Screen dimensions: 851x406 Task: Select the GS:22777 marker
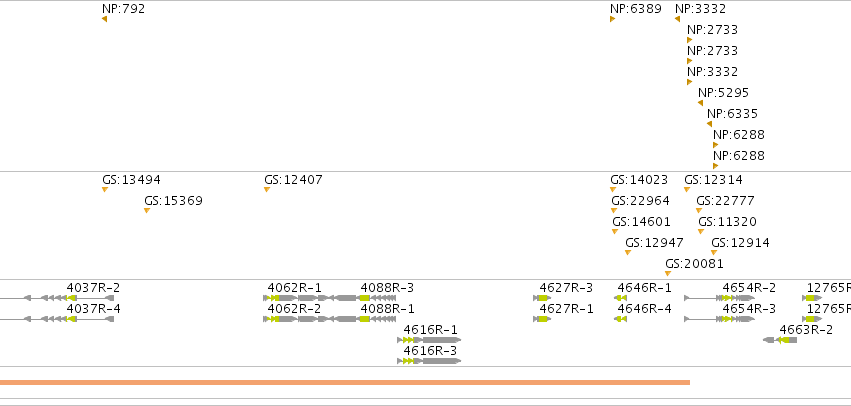(x=699, y=211)
